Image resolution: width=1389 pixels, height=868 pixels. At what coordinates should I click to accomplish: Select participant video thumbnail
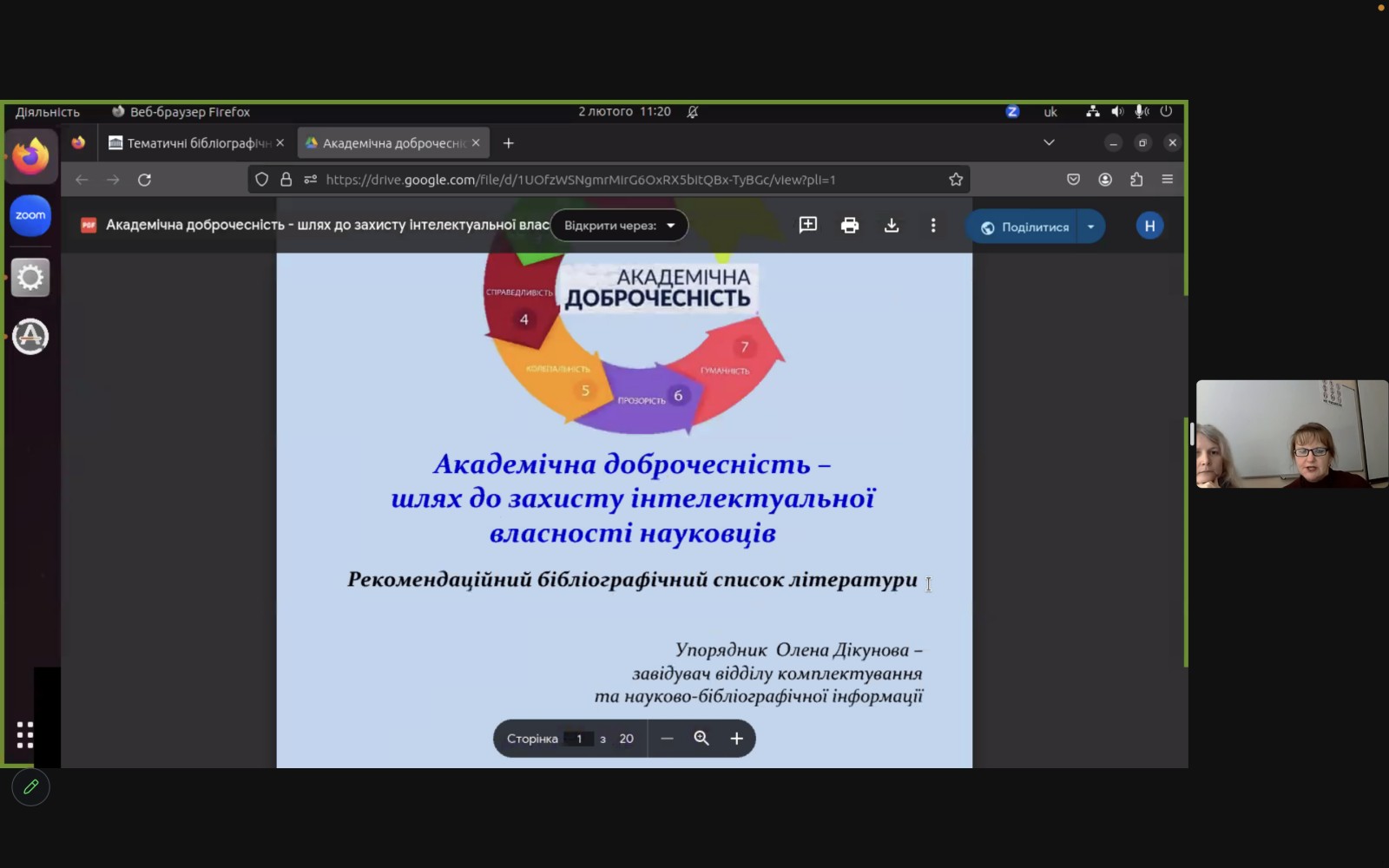tap(1292, 434)
